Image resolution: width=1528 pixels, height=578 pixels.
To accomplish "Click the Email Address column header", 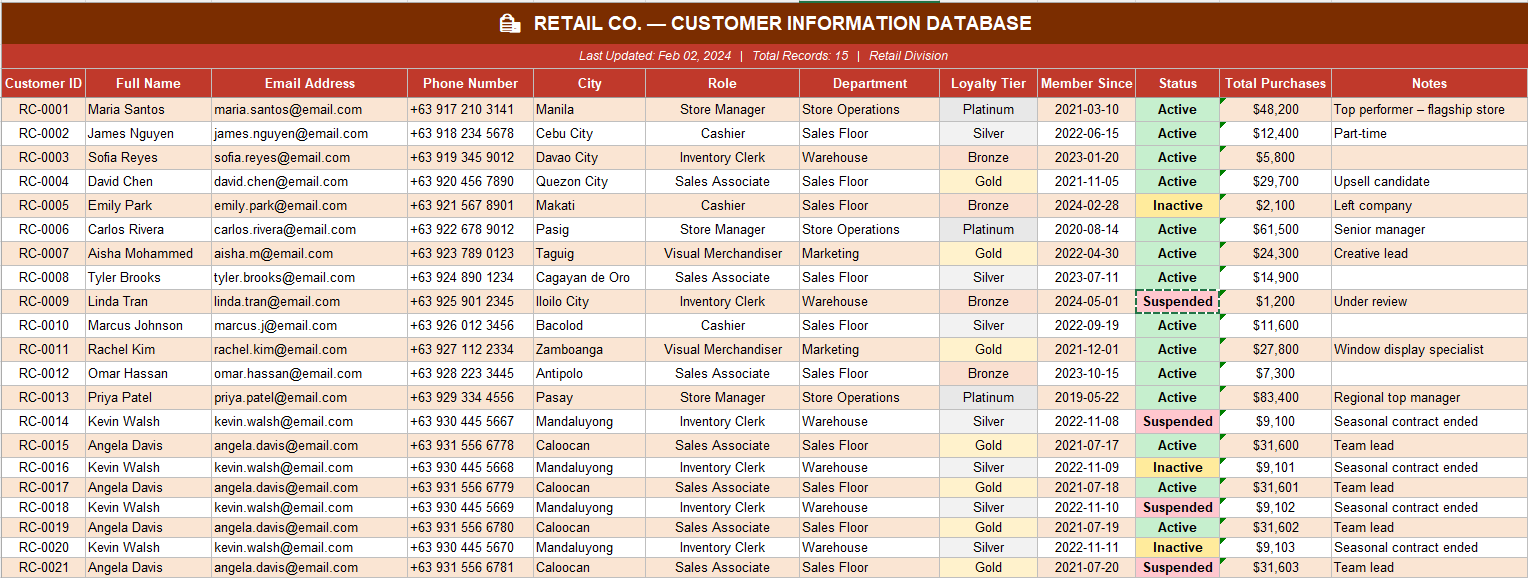I will (309, 83).
